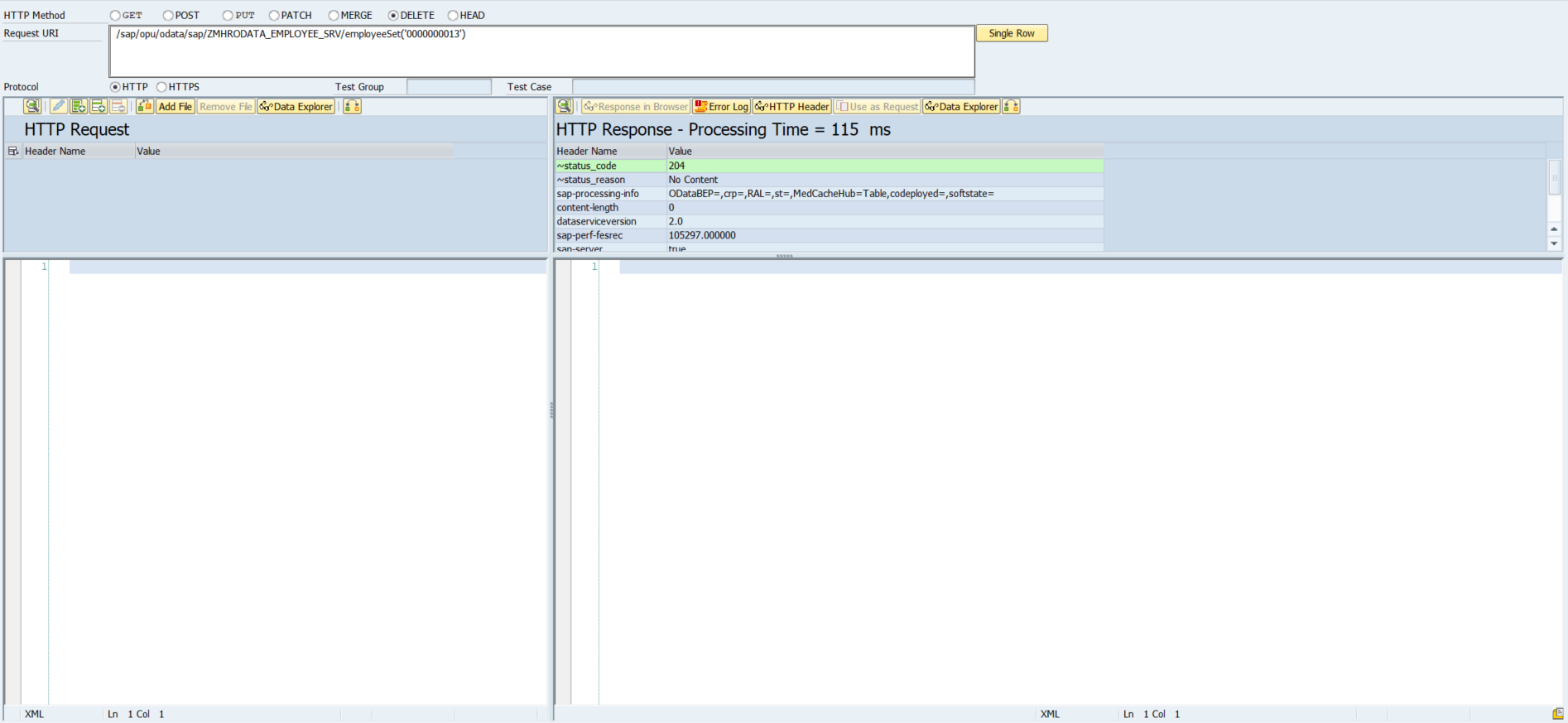Open the Error Log
The image size is (1568, 723).
point(721,106)
